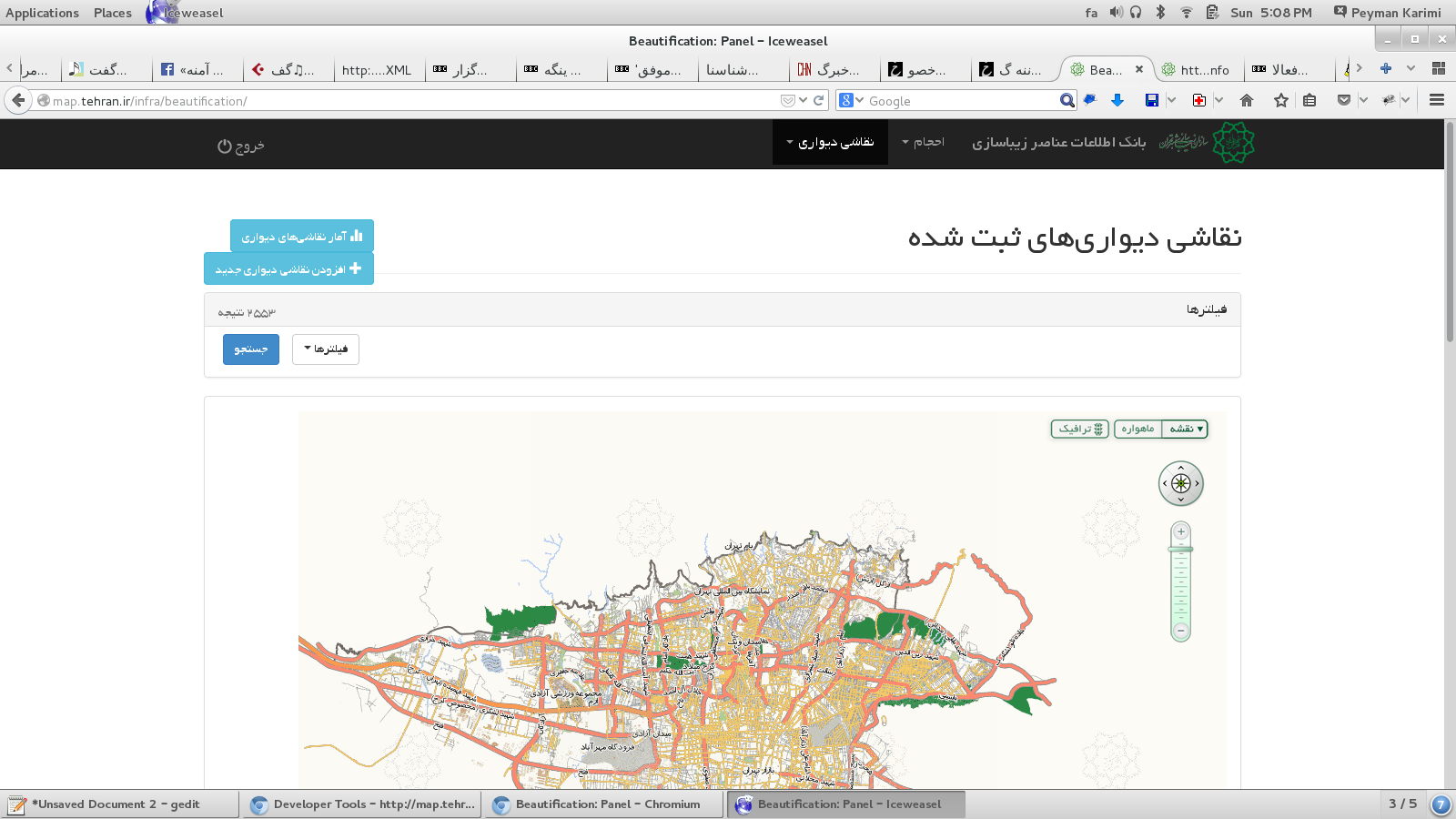This screenshot has width=1456, height=819.
Task: Click the volume speaker icon in top panel
Action: point(1116,12)
